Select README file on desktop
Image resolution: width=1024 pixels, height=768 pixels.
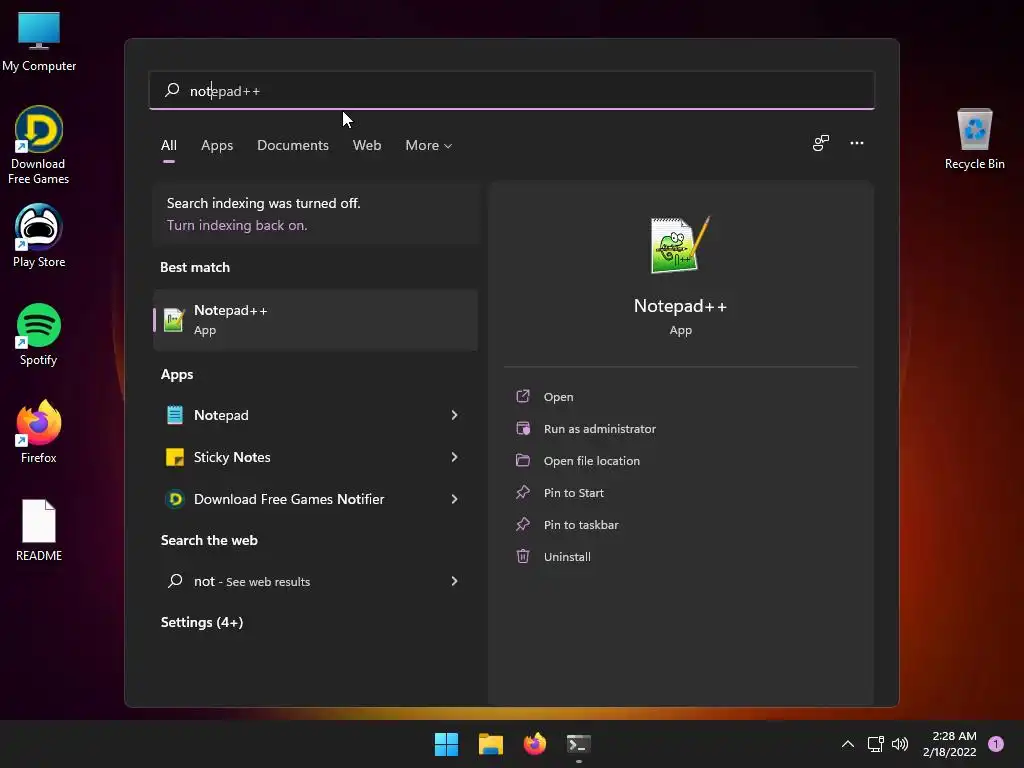pos(39,530)
